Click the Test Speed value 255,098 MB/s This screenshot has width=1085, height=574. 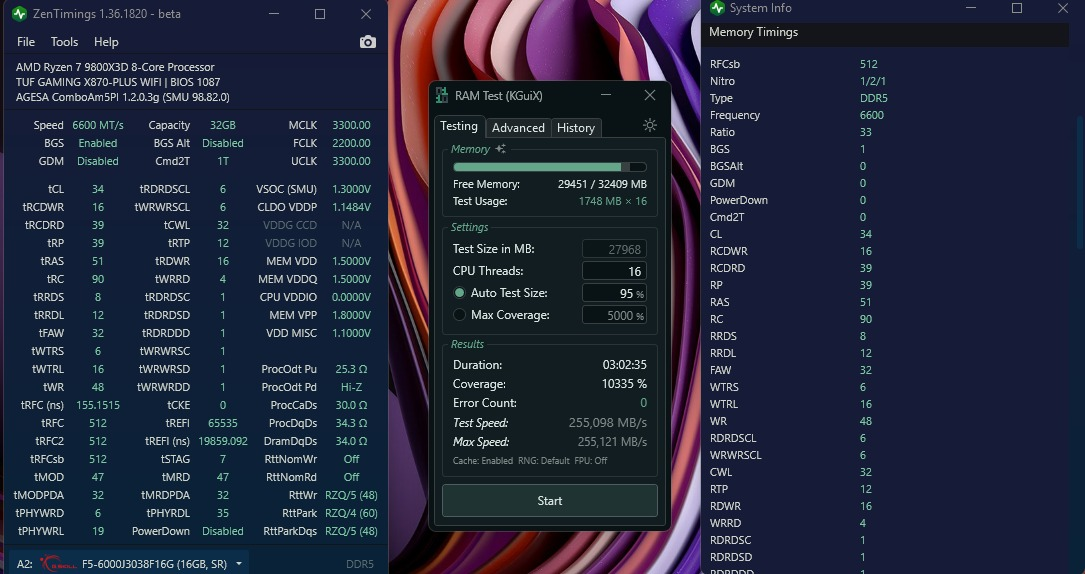coord(608,423)
